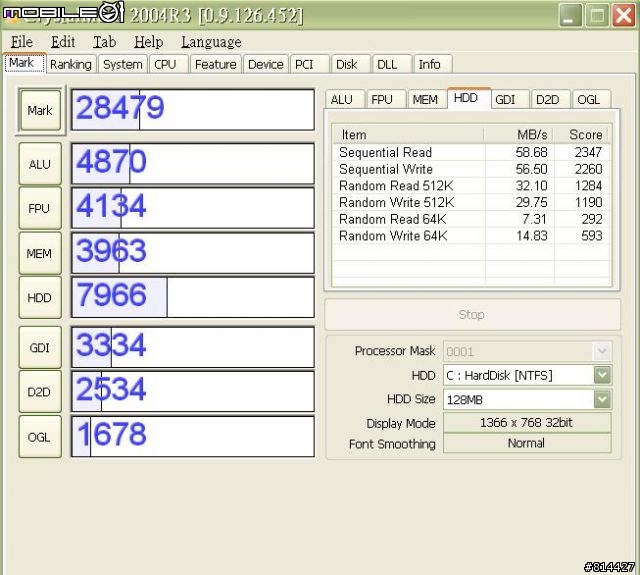Switch to the System tab
Image resolution: width=640 pixels, height=575 pixels.
click(123, 64)
